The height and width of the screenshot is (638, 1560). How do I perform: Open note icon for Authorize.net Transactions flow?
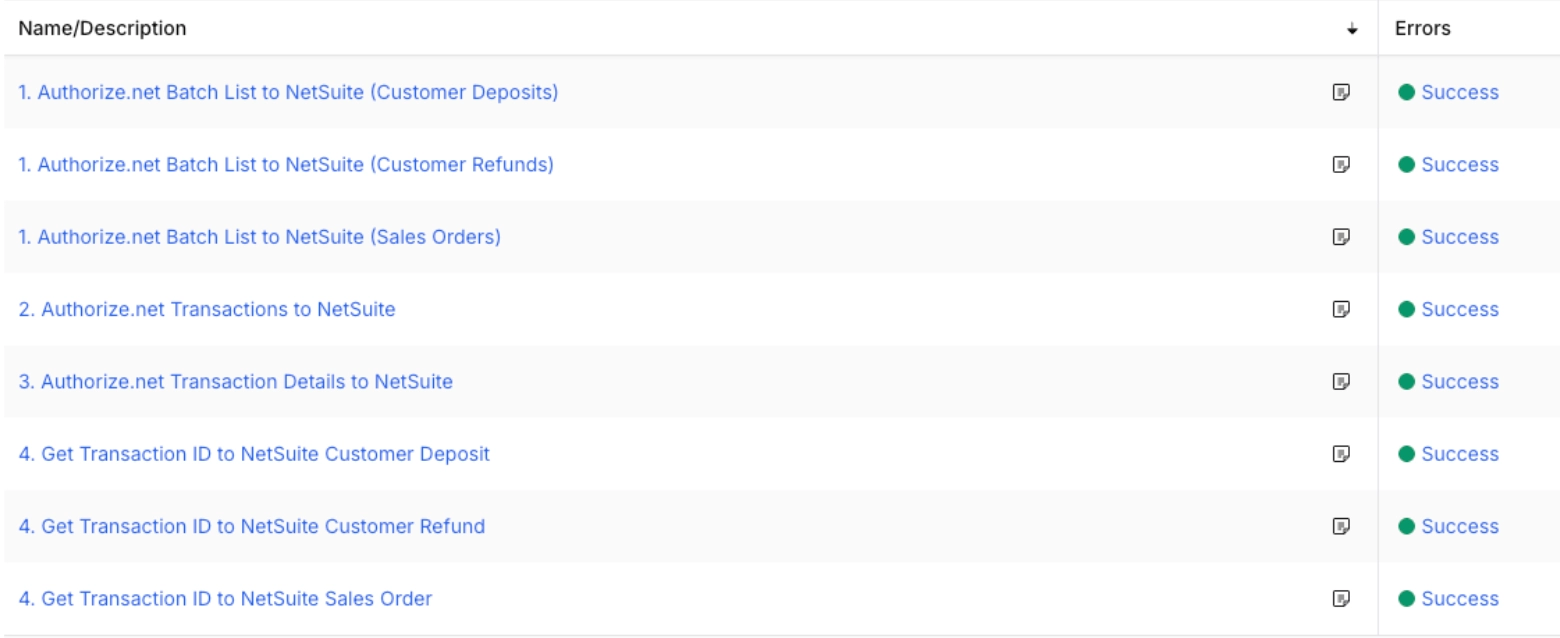click(x=1342, y=310)
